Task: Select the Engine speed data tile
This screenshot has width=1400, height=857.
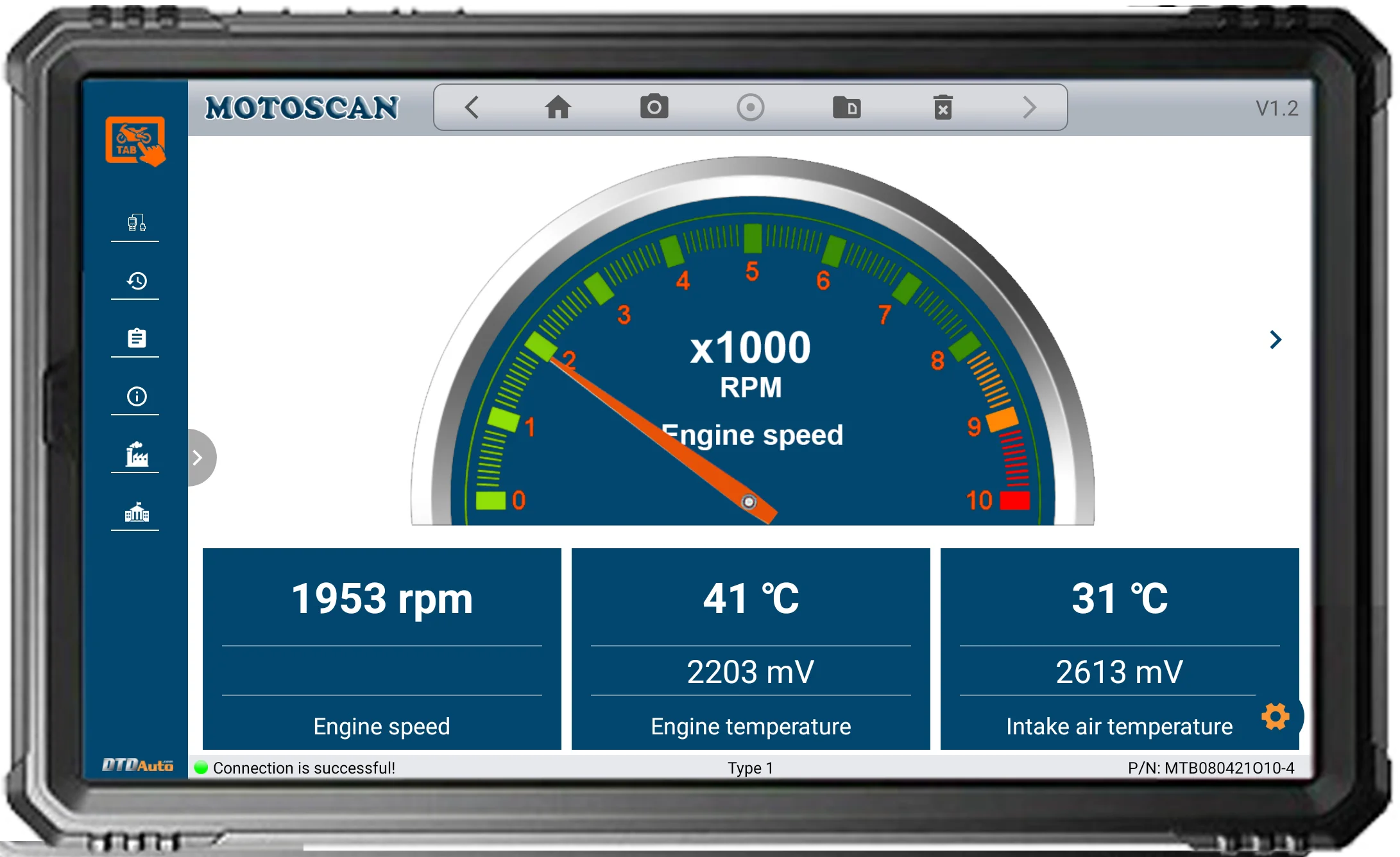Action: click(382, 648)
